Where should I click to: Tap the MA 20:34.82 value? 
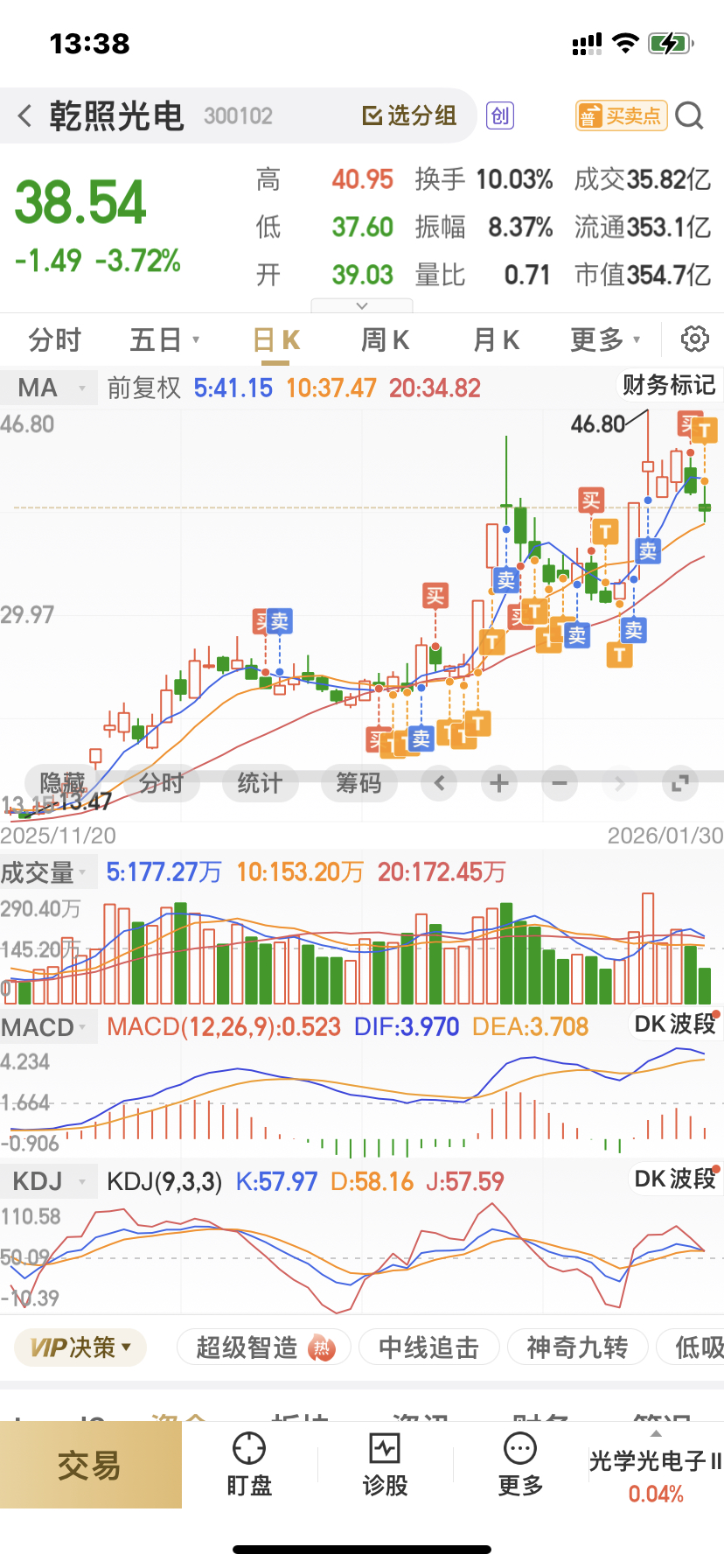435,388
